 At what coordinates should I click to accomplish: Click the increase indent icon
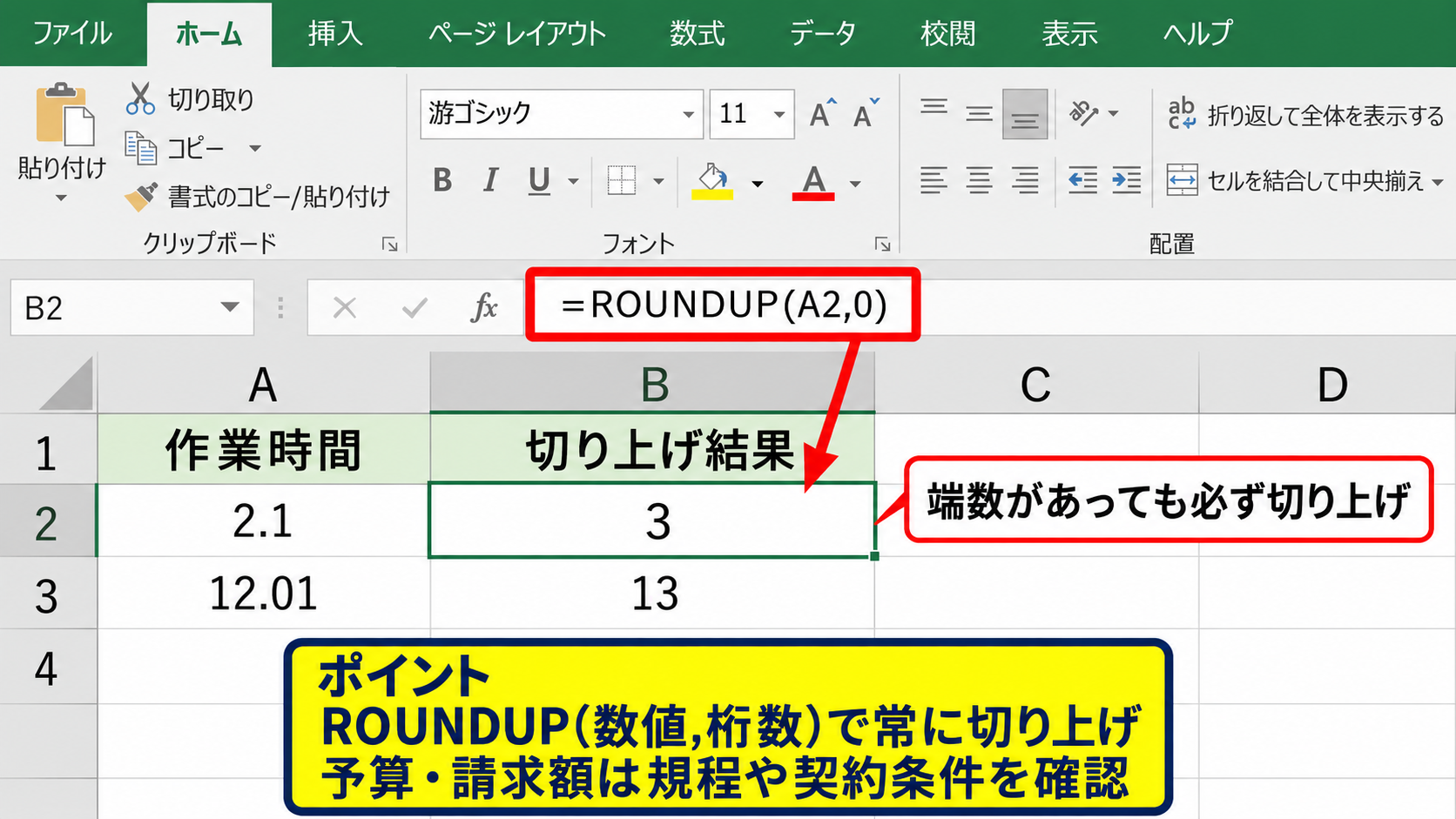tap(1127, 181)
